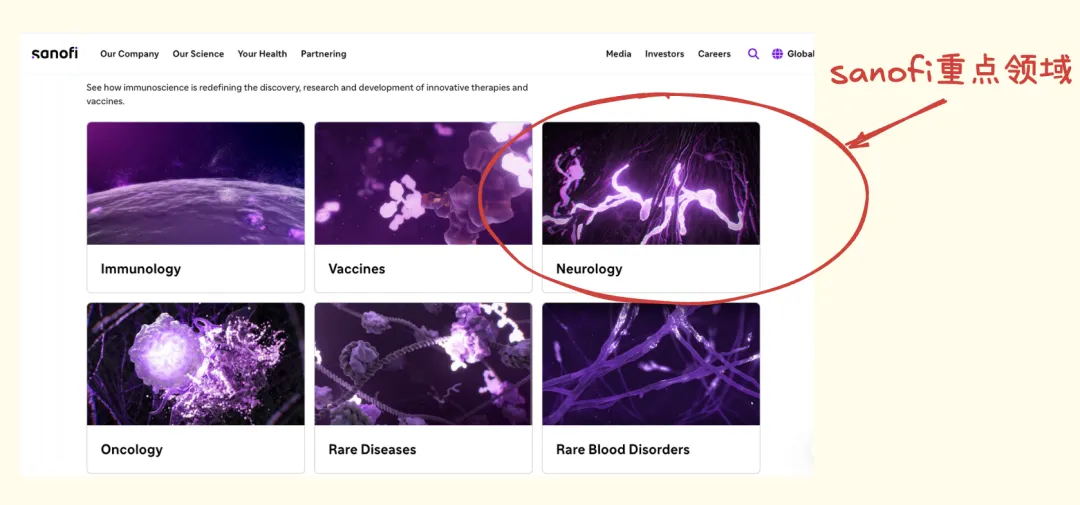Viewport: 1080px width, 505px height.
Task: Expand the Global region selector
Action: pos(801,54)
